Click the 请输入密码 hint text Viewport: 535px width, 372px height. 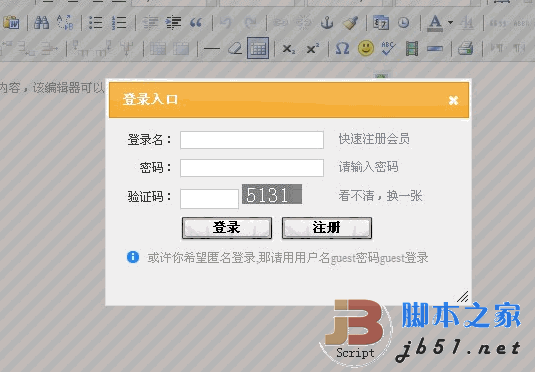point(368,167)
